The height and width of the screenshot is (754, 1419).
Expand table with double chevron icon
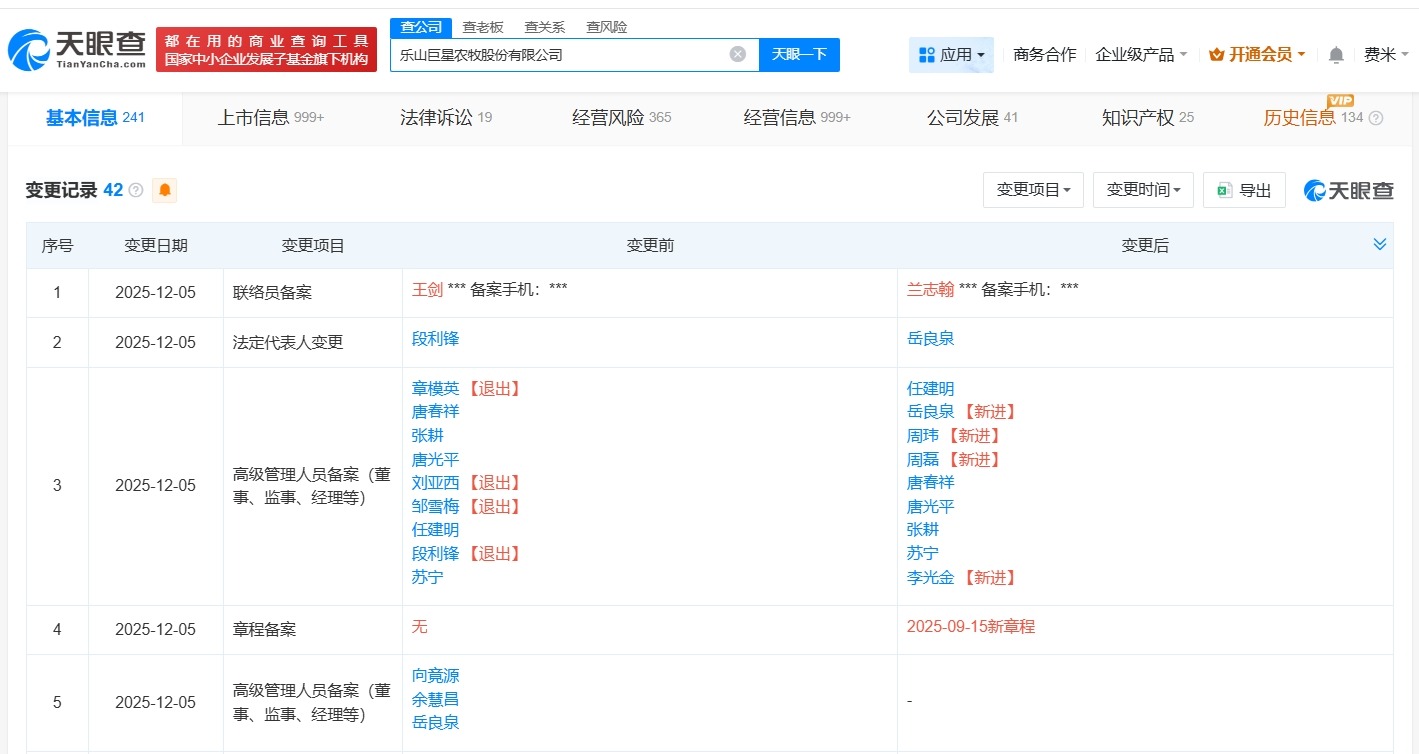point(1379,245)
